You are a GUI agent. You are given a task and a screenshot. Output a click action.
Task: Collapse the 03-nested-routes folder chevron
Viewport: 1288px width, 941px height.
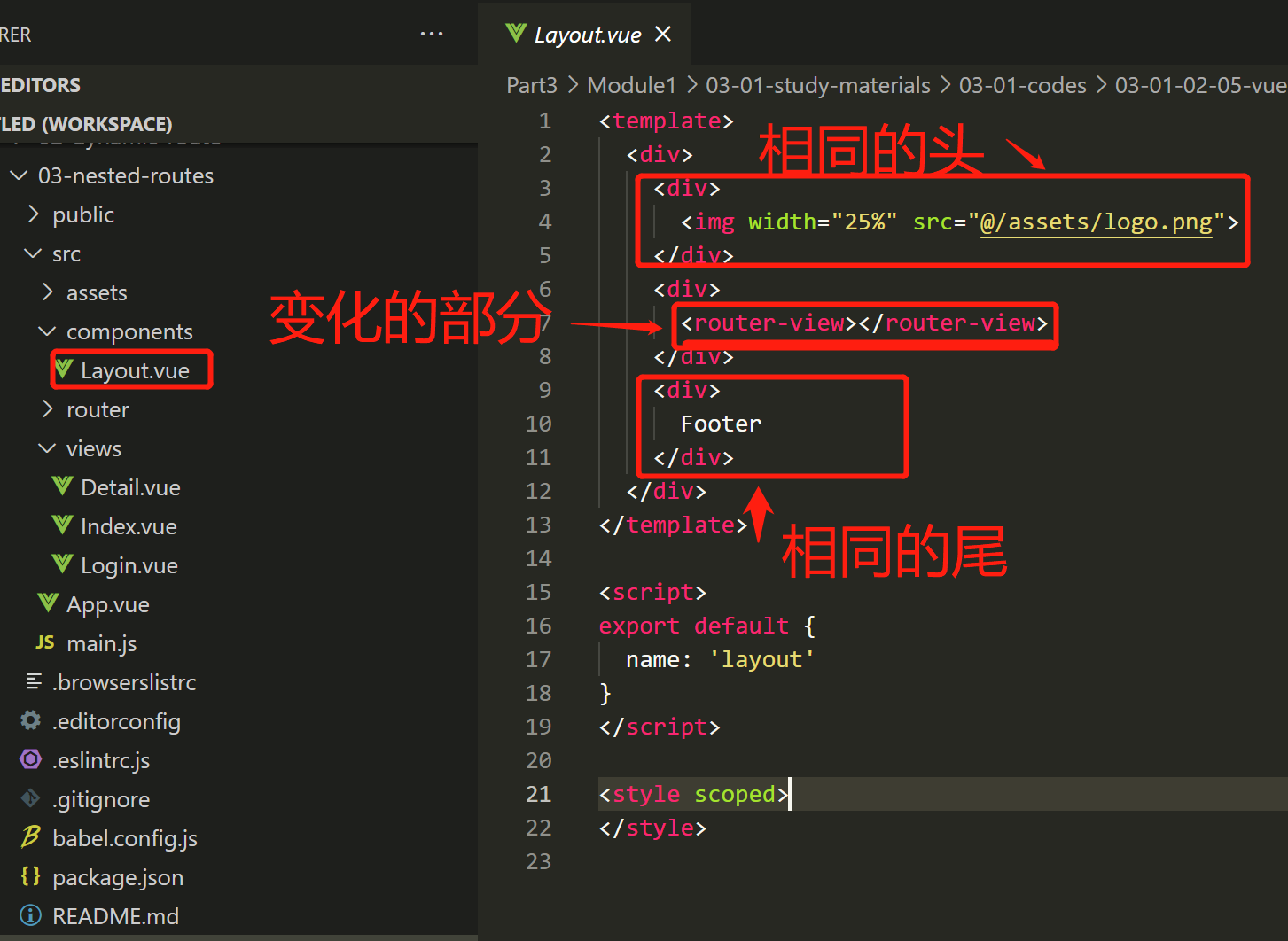tap(19, 175)
